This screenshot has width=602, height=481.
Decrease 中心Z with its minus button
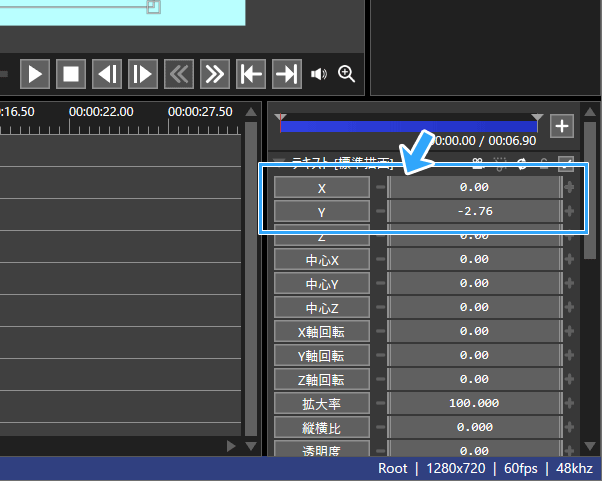(x=380, y=307)
